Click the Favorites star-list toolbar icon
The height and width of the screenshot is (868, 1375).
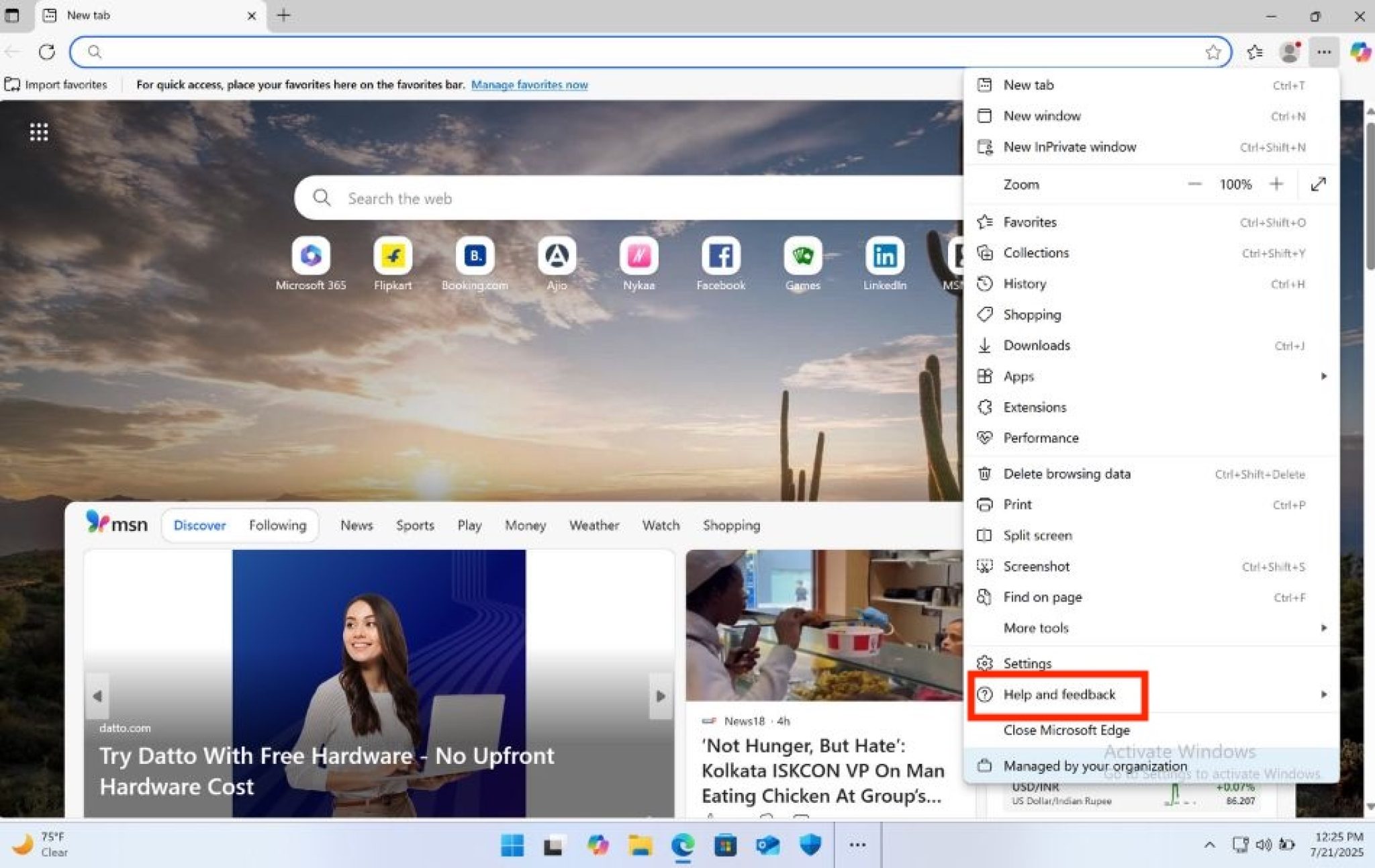[1254, 52]
